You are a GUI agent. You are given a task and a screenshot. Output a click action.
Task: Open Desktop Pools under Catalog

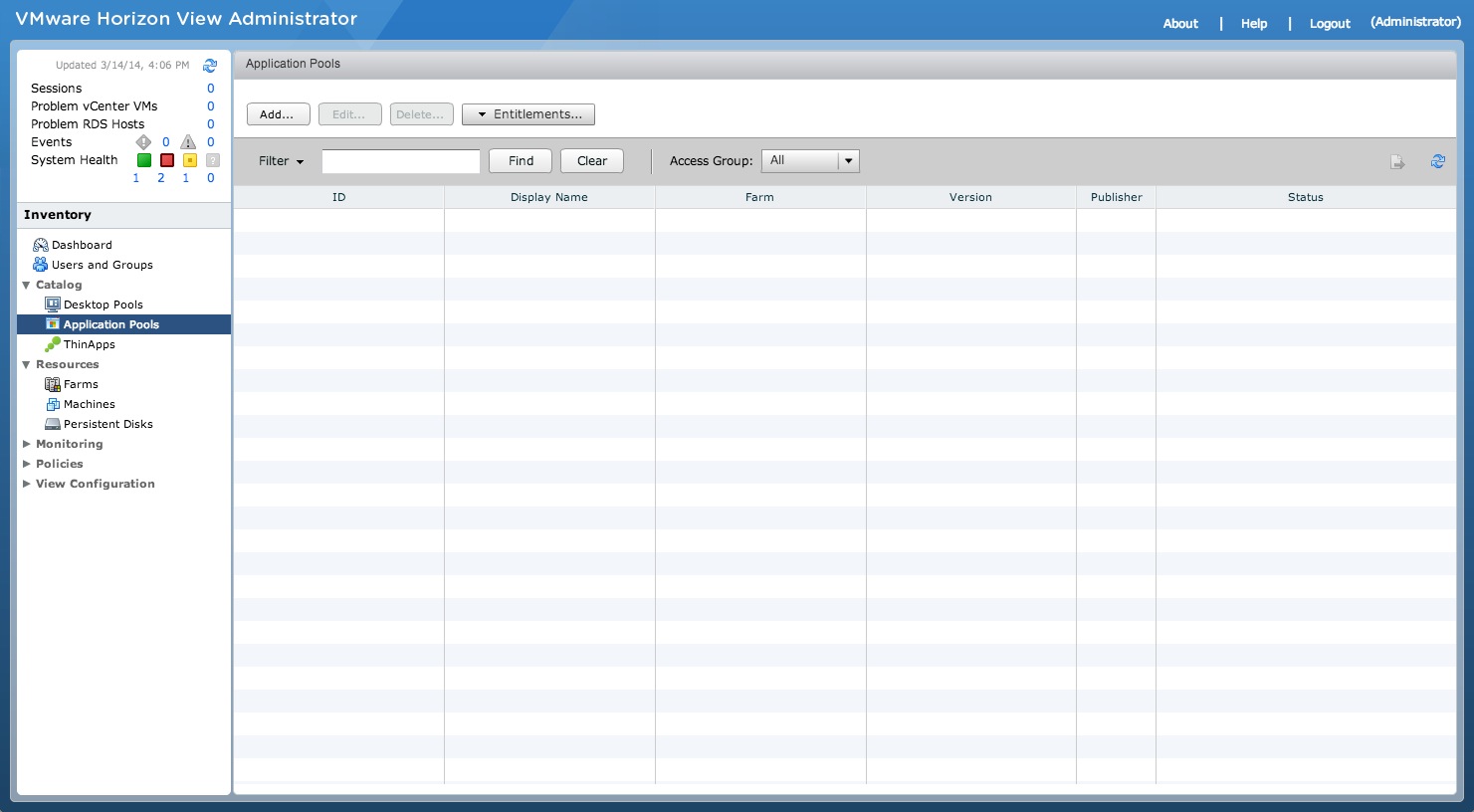pos(104,304)
